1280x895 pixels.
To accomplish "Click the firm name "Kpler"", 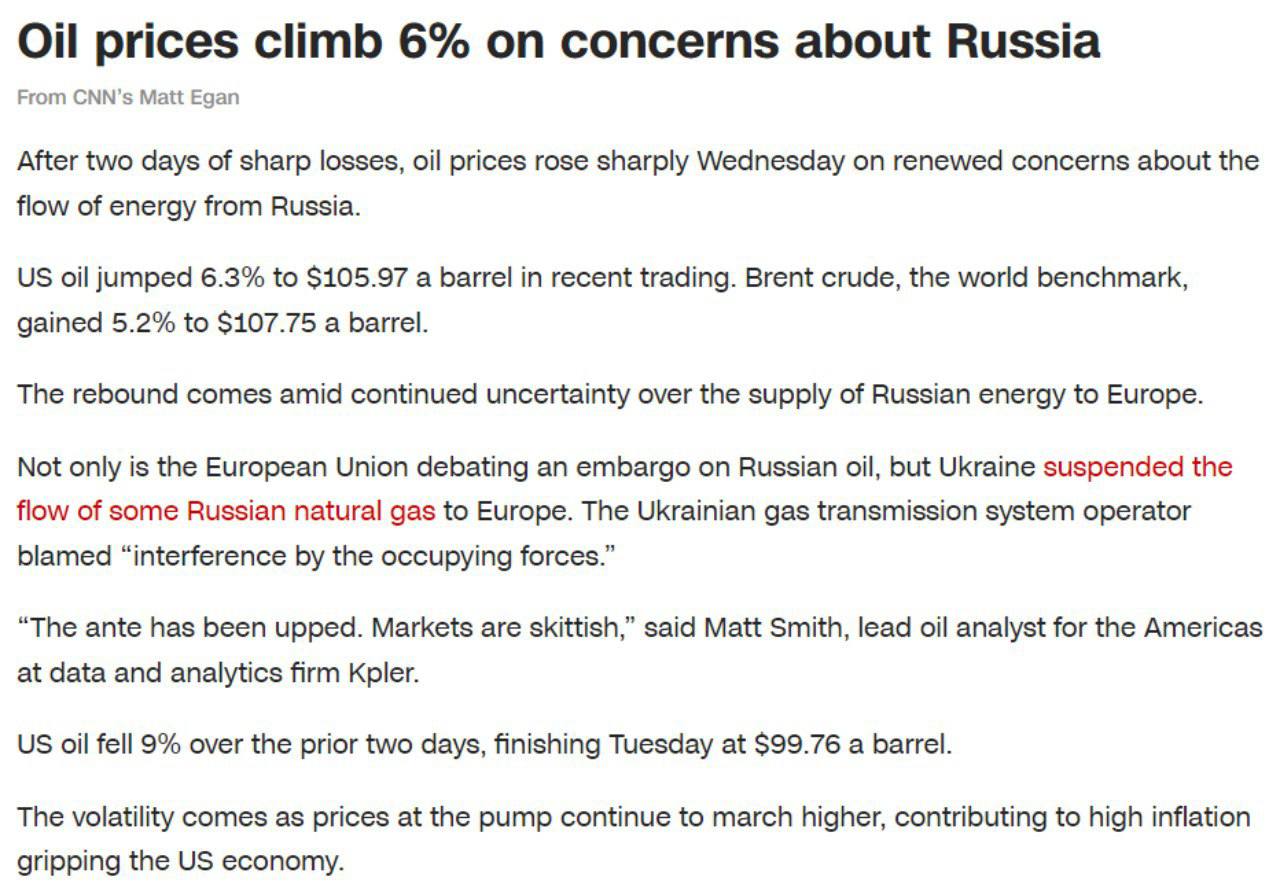I will pyautogui.click(x=382, y=673).
